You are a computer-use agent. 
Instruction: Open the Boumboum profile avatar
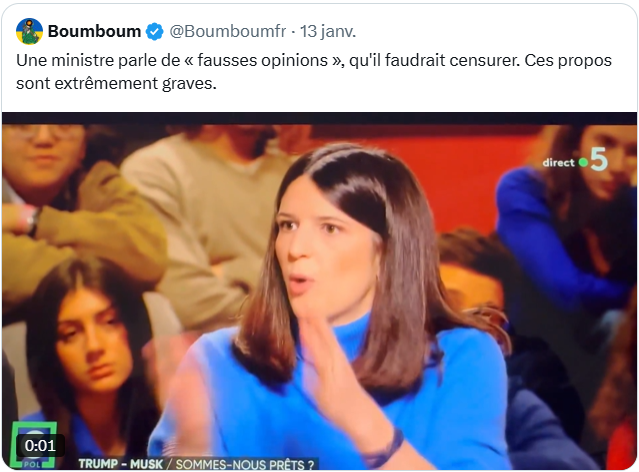pos(29,31)
